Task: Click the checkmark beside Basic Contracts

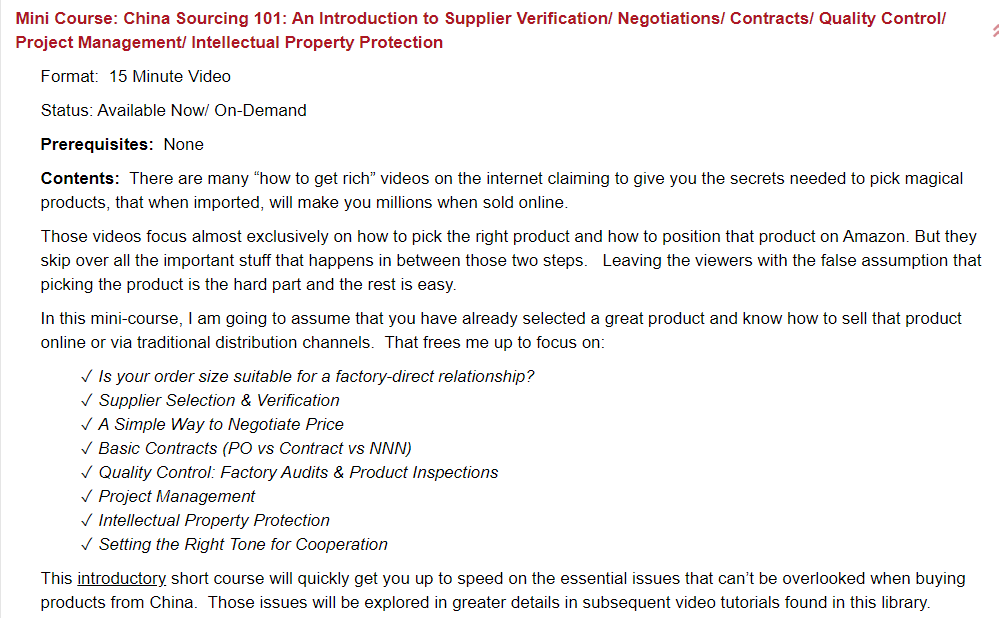Action: [88, 449]
